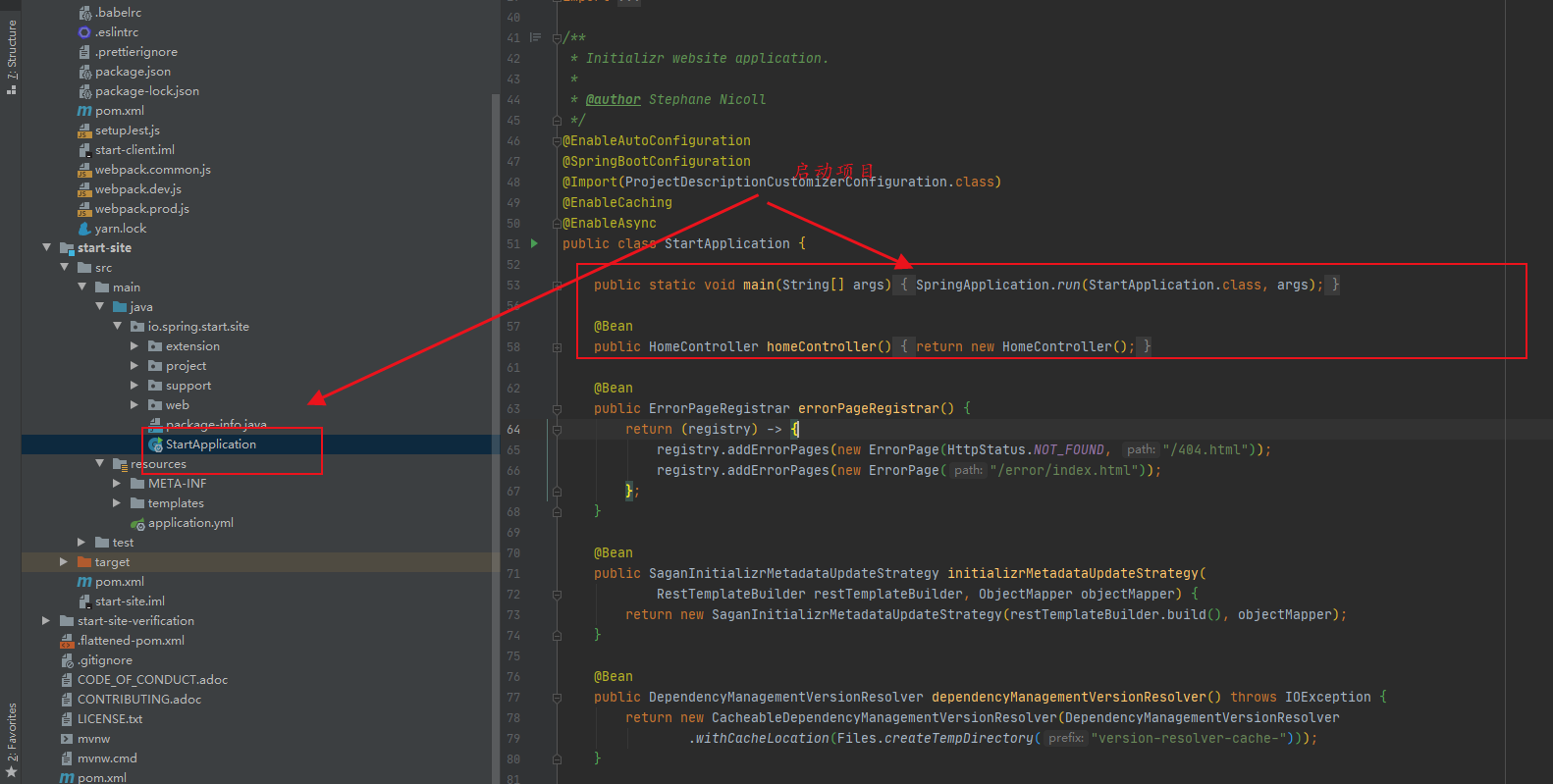
Task: Fold the main method at line 53
Action: pos(557,285)
